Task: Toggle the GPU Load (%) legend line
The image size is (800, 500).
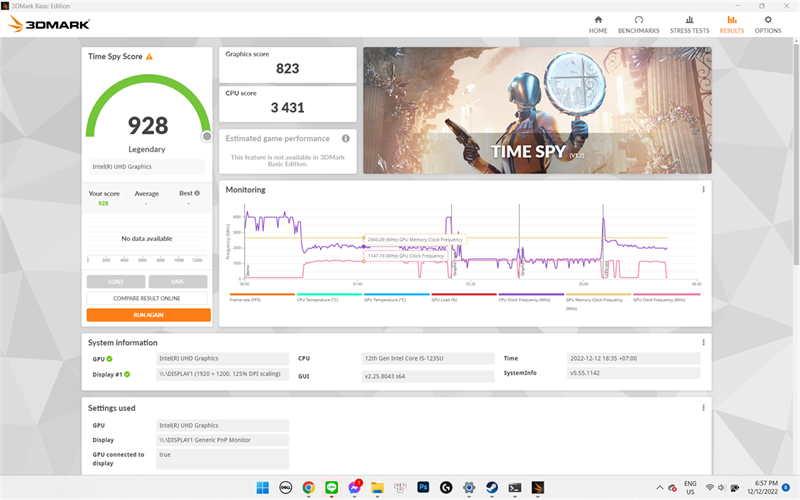Action: click(x=464, y=297)
